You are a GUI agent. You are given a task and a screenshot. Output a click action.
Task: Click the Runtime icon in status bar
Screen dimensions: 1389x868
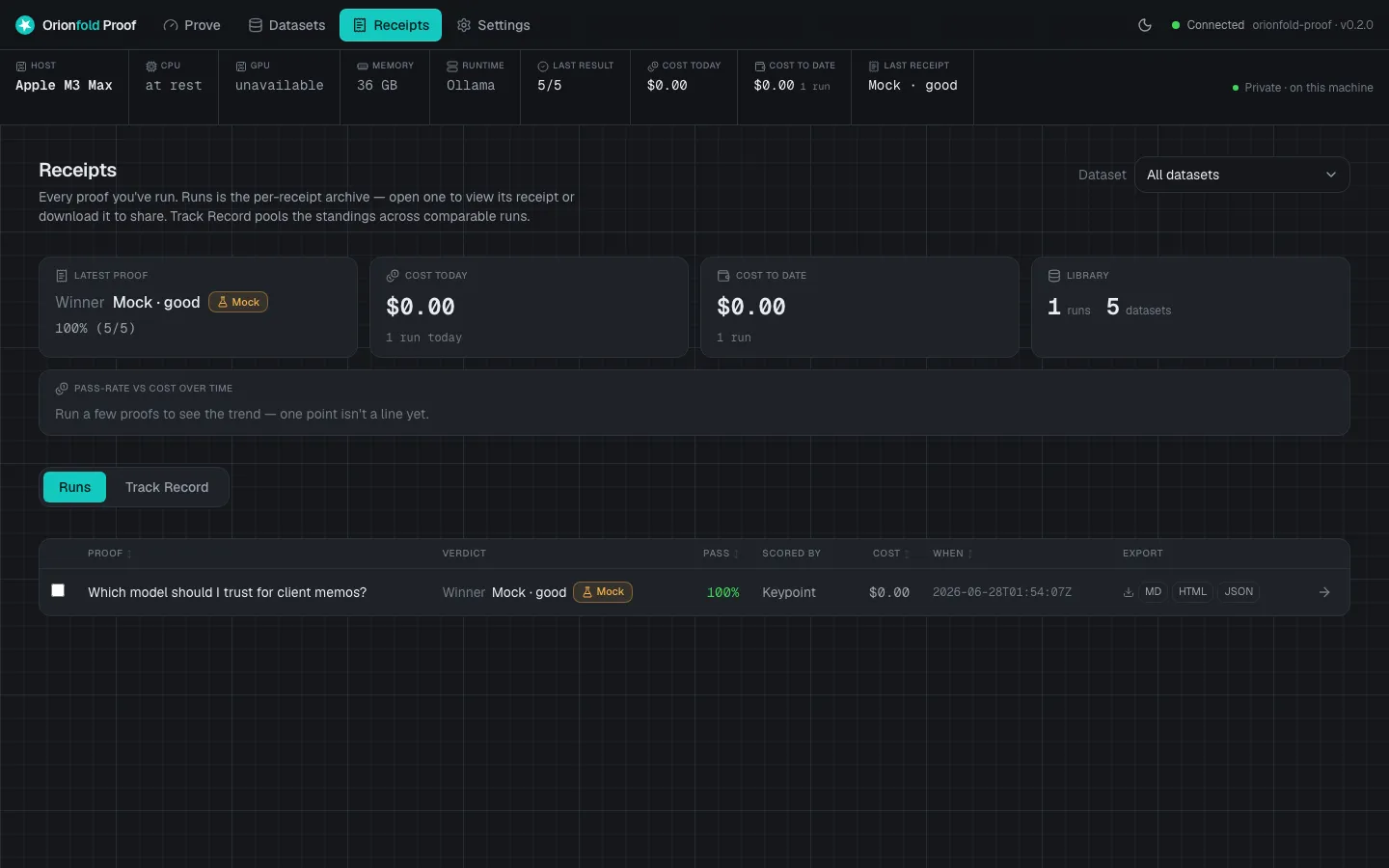pyautogui.click(x=451, y=66)
